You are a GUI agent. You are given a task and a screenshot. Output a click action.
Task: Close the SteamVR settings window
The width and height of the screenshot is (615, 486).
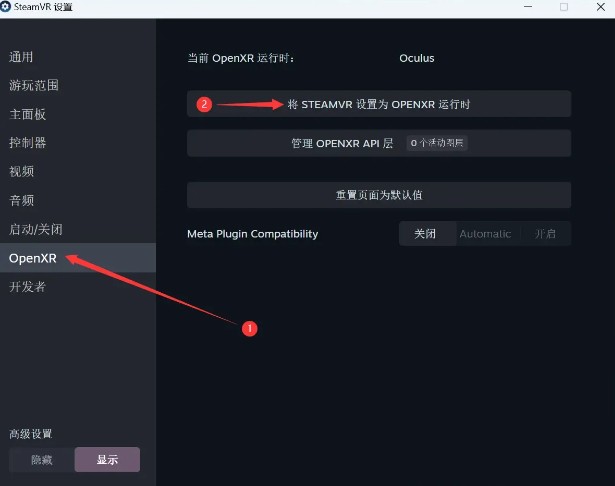(x=600, y=7)
